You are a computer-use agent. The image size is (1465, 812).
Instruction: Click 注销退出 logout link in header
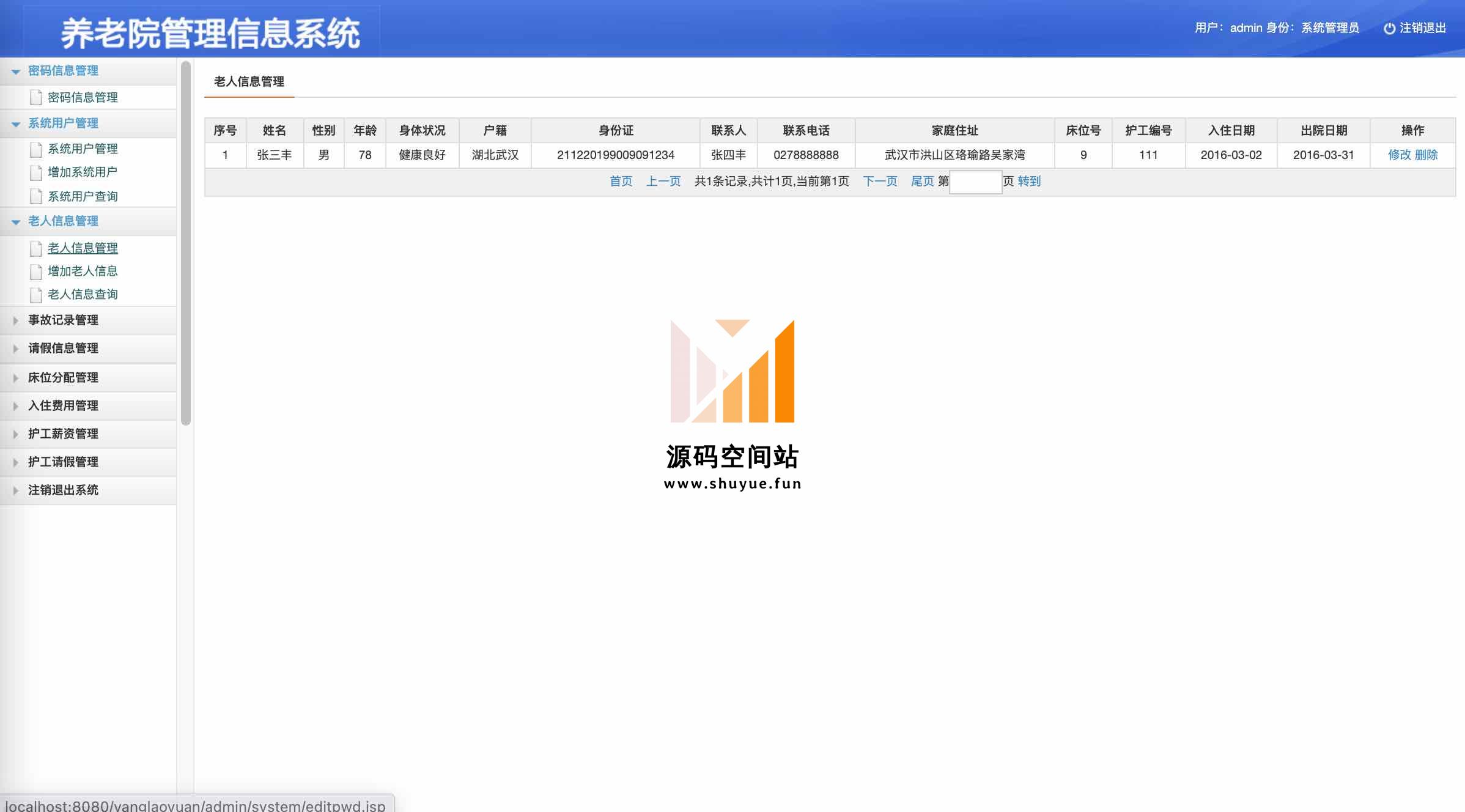pyautogui.click(x=1422, y=28)
